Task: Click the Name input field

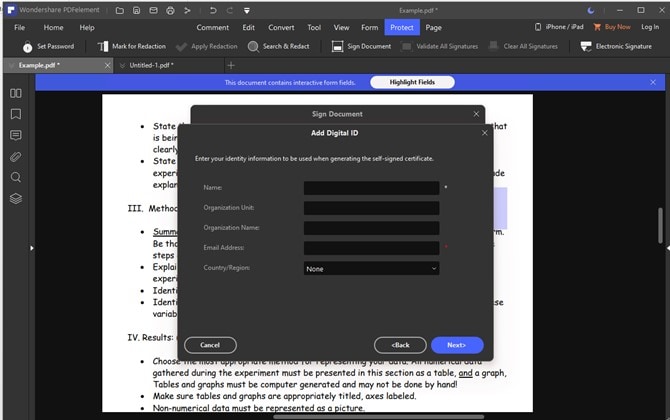Action: [x=371, y=188]
